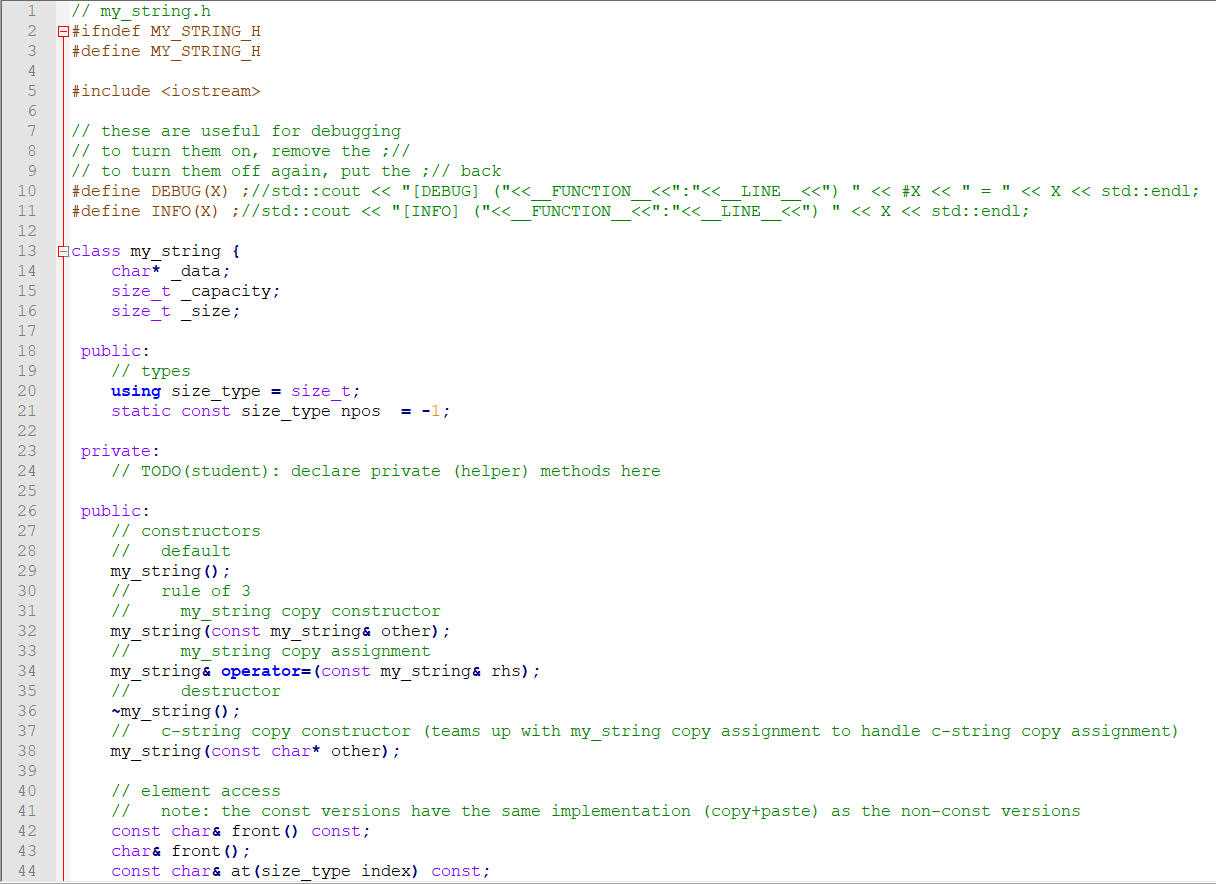
Task: Click "my_string(const my_string& other);" line
Action: 281,631
